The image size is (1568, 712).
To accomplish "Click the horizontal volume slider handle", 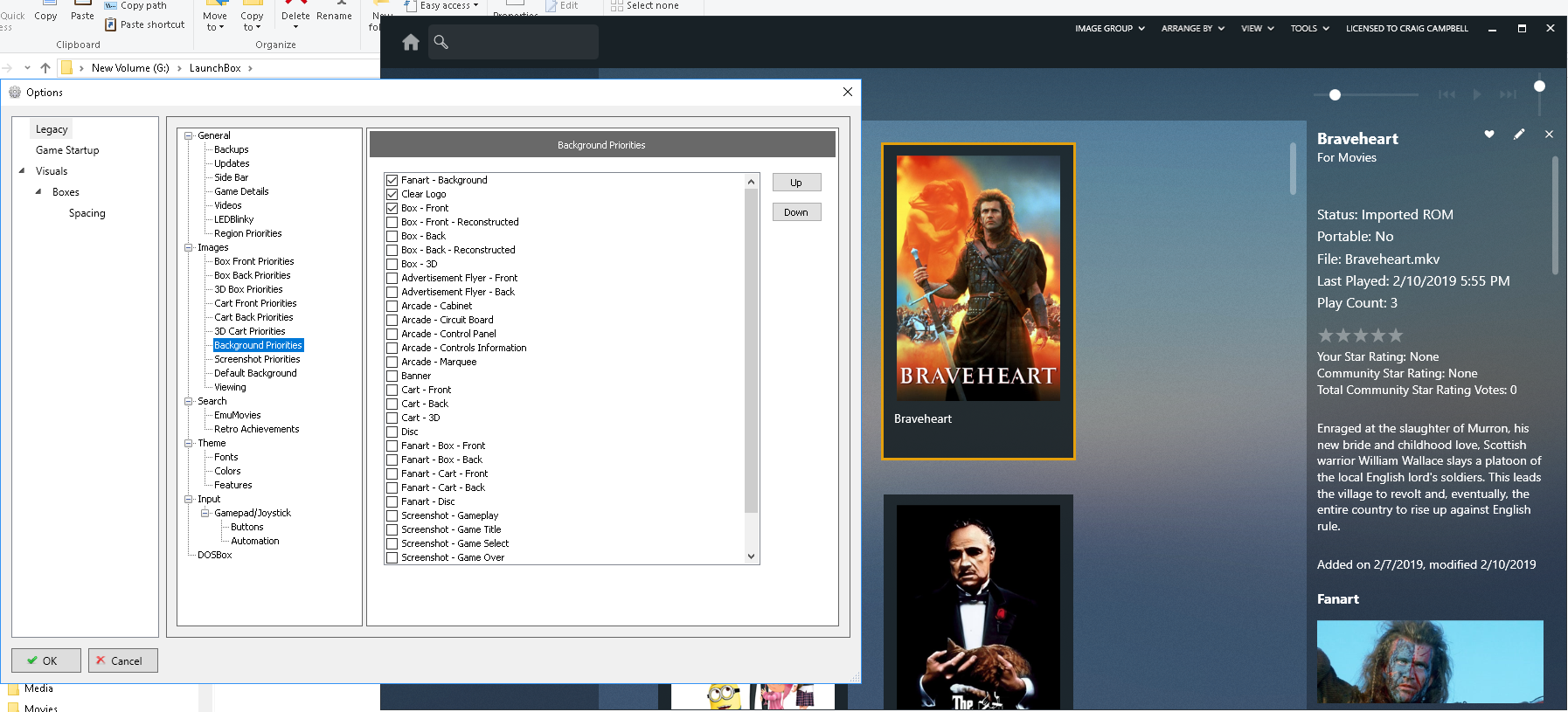I will [x=1335, y=94].
